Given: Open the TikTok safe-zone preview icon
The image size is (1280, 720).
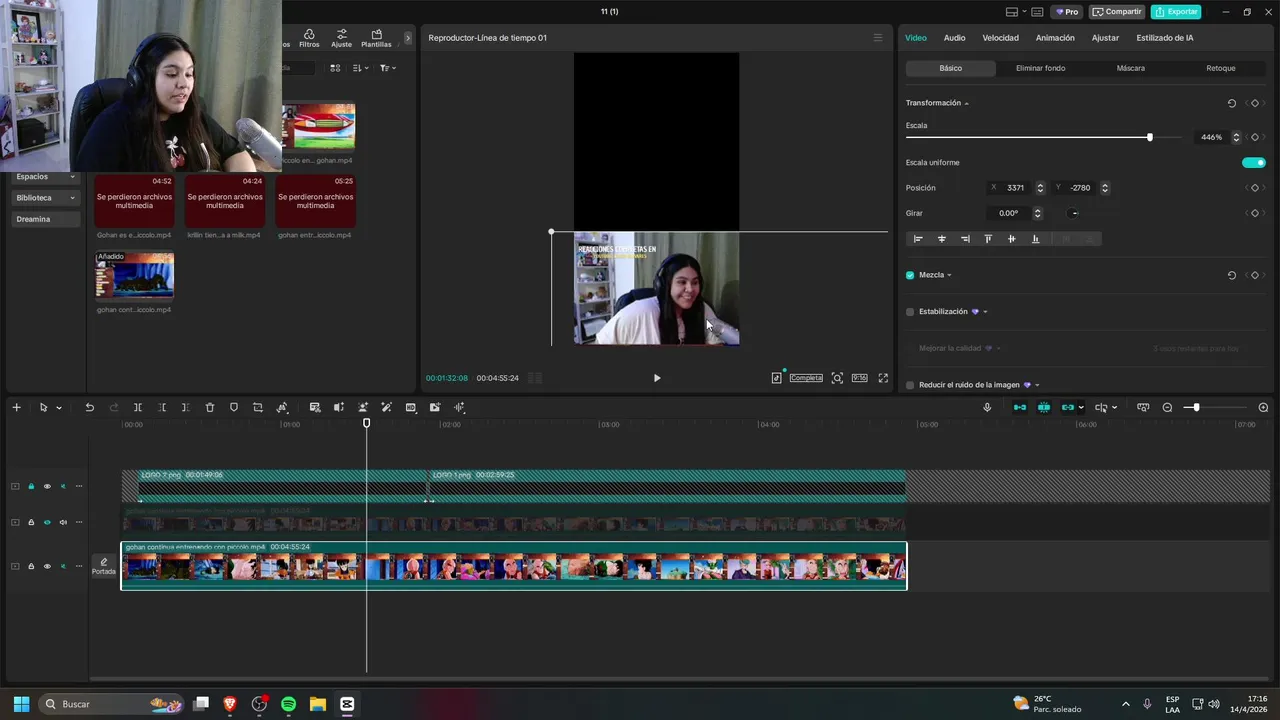Looking at the screenshot, I should [x=776, y=378].
